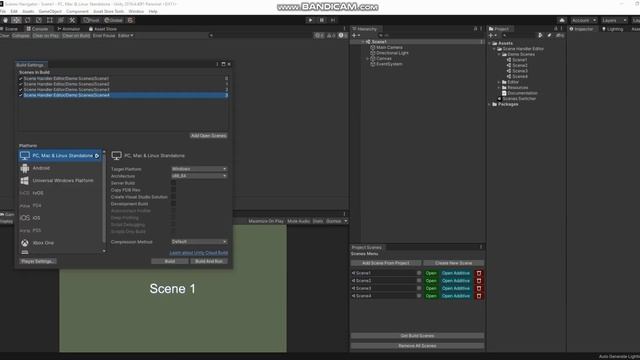Toggle the Scene1 checkbox in Build Settings
The width and height of the screenshot is (640, 360).
(x=21, y=78)
